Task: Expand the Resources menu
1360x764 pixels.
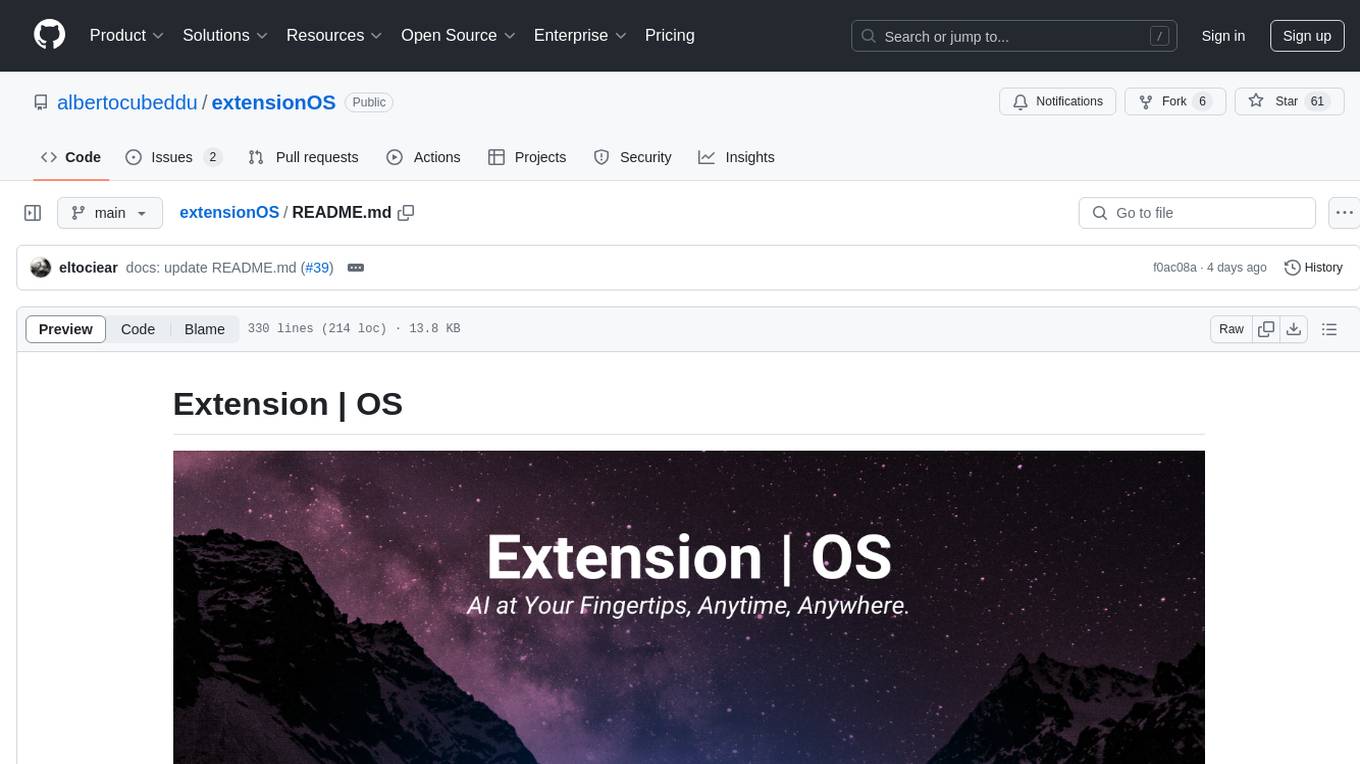Action: 334,35
